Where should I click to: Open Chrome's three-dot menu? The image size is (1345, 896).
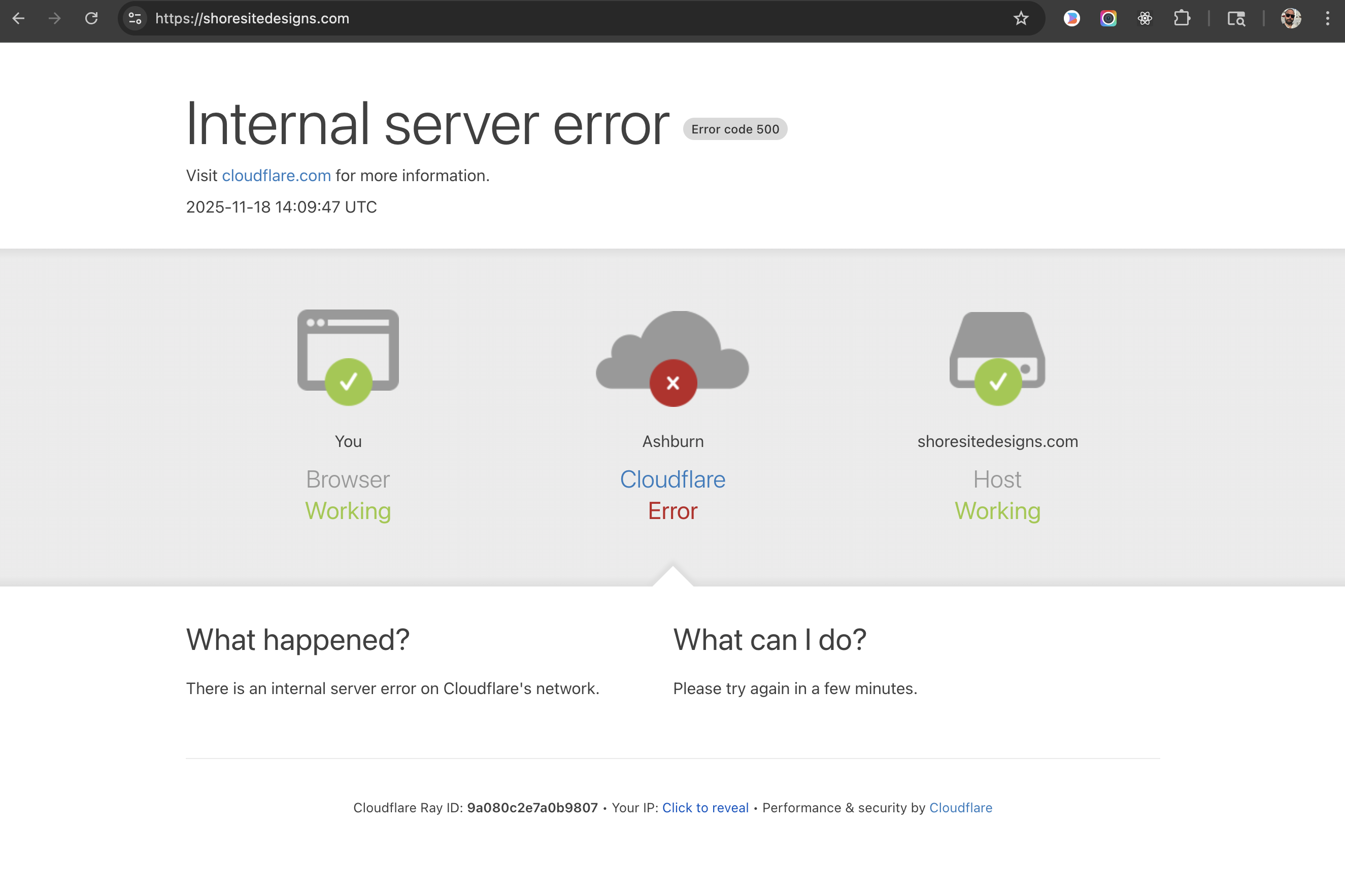tap(1327, 18)
